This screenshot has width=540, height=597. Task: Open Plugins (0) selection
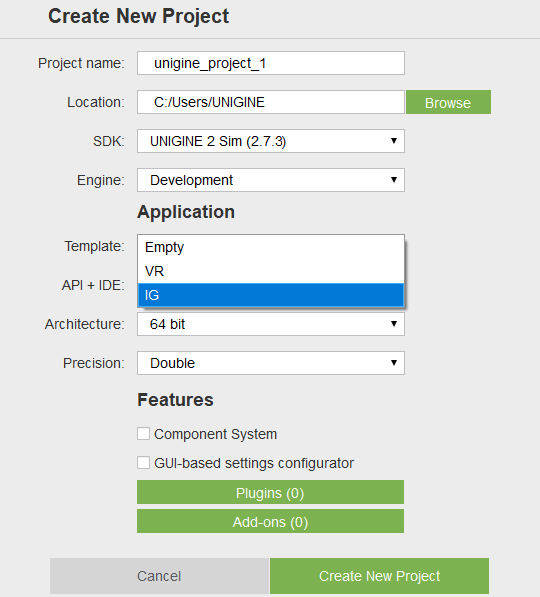(x=270, y=492)
